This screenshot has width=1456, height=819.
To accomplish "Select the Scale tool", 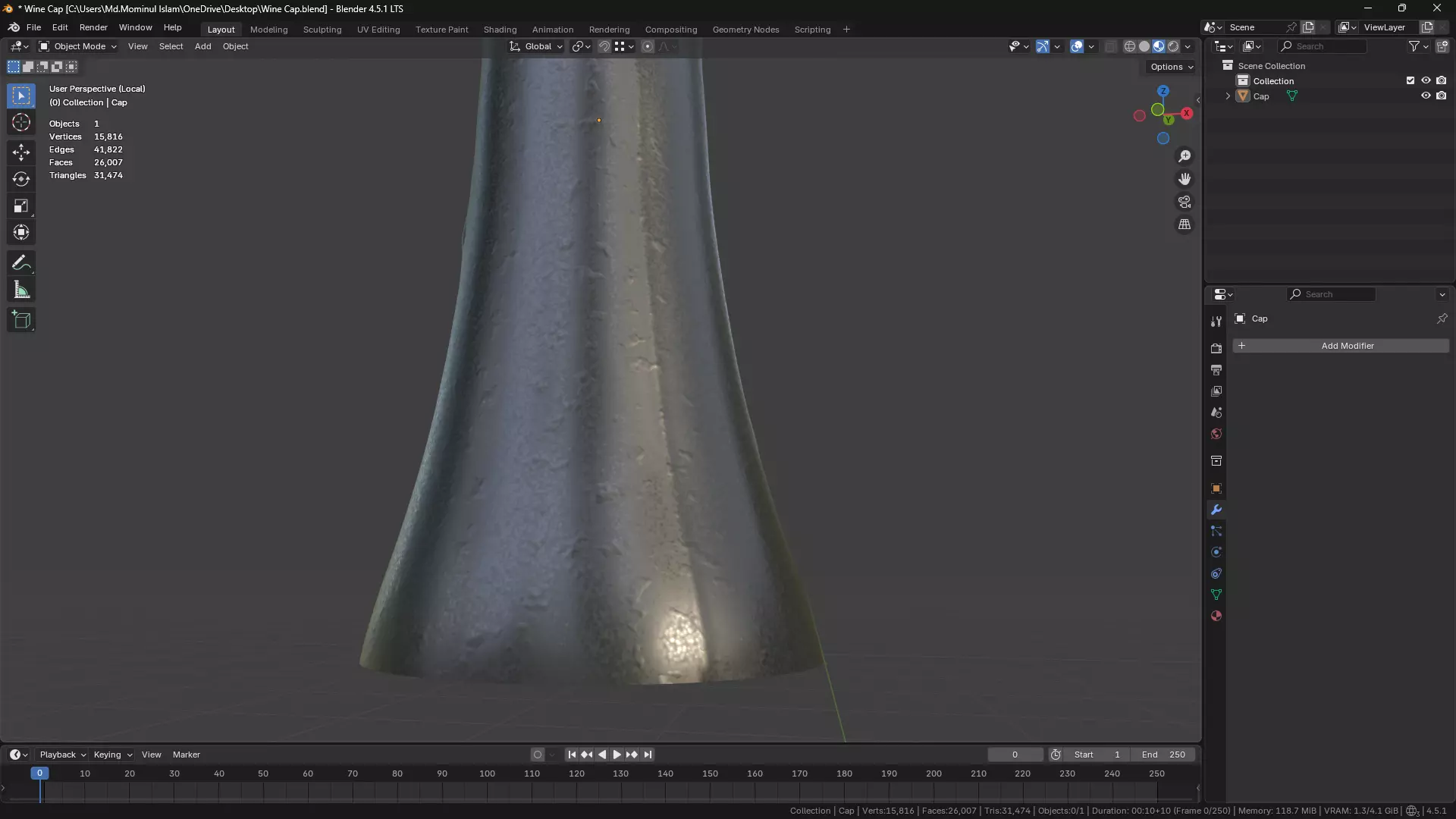I will (21, 206).
